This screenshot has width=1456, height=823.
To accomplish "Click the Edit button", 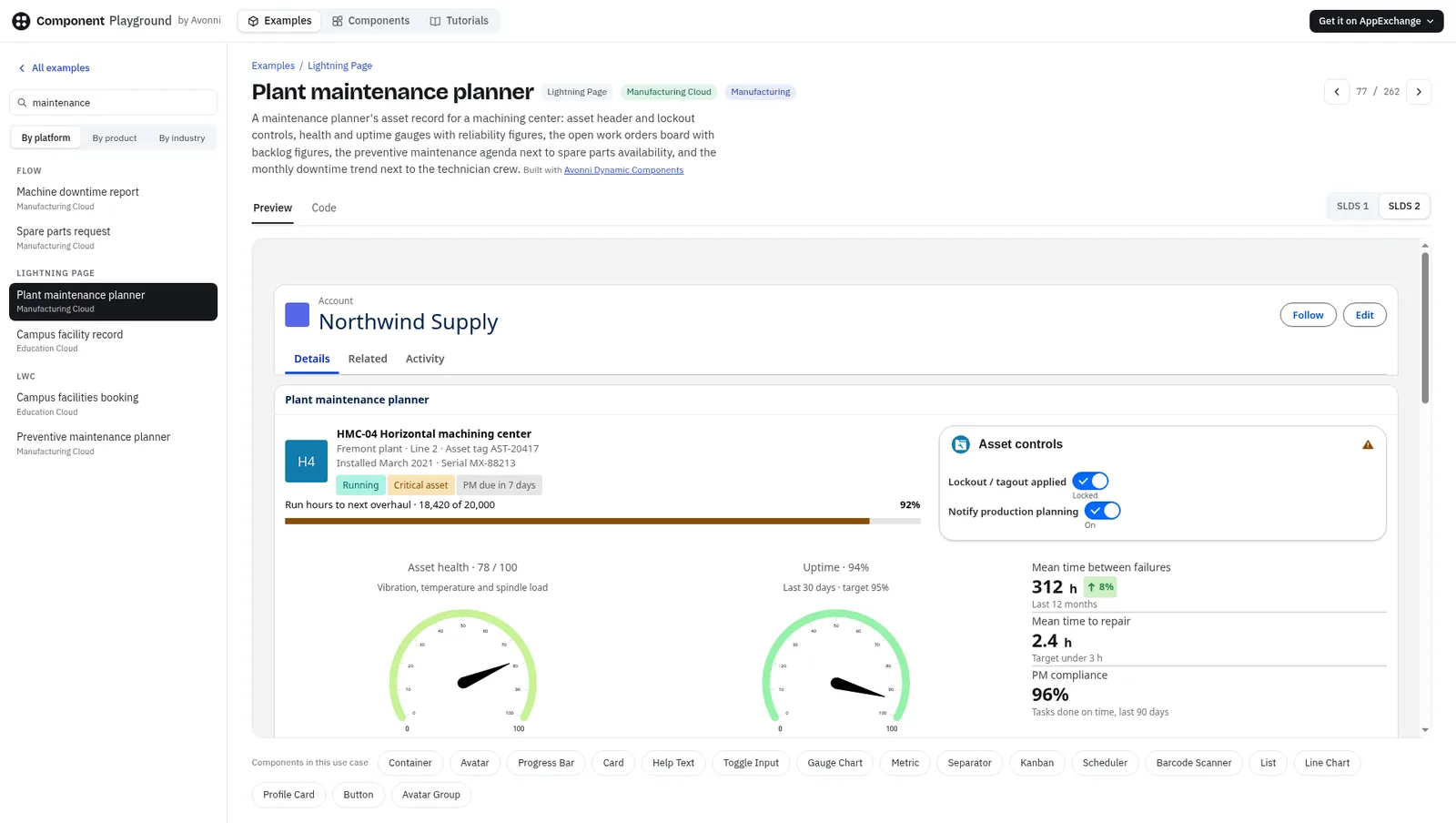I will click(1364, 315).
